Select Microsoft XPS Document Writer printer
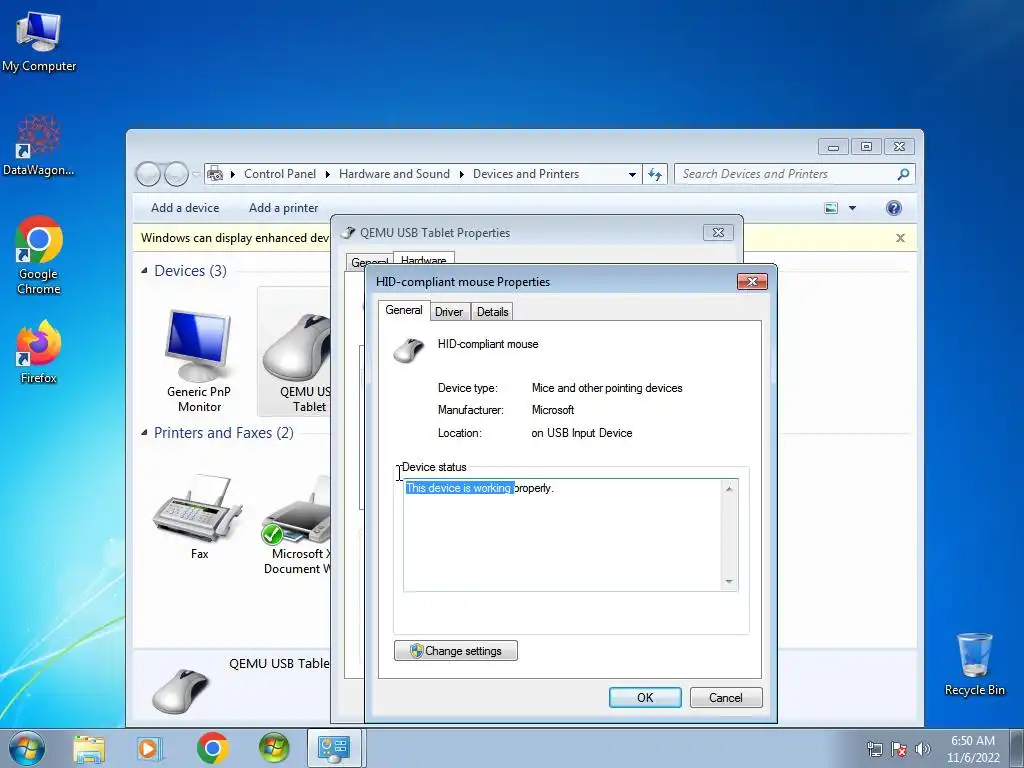 [x=296, y=524]
